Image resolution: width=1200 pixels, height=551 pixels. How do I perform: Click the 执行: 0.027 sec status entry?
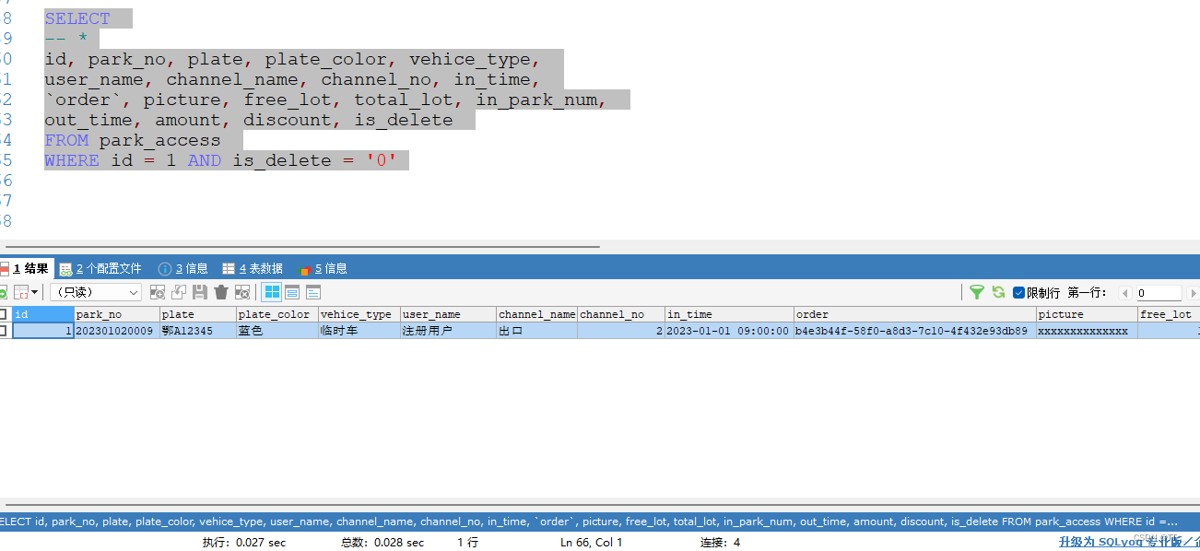coord(244,542)
